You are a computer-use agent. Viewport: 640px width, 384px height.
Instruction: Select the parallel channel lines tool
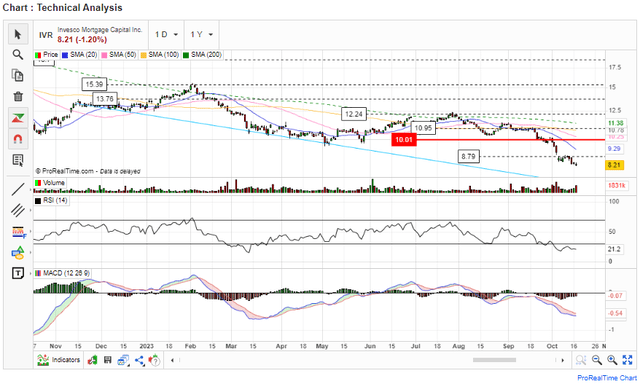click(18, 211)
